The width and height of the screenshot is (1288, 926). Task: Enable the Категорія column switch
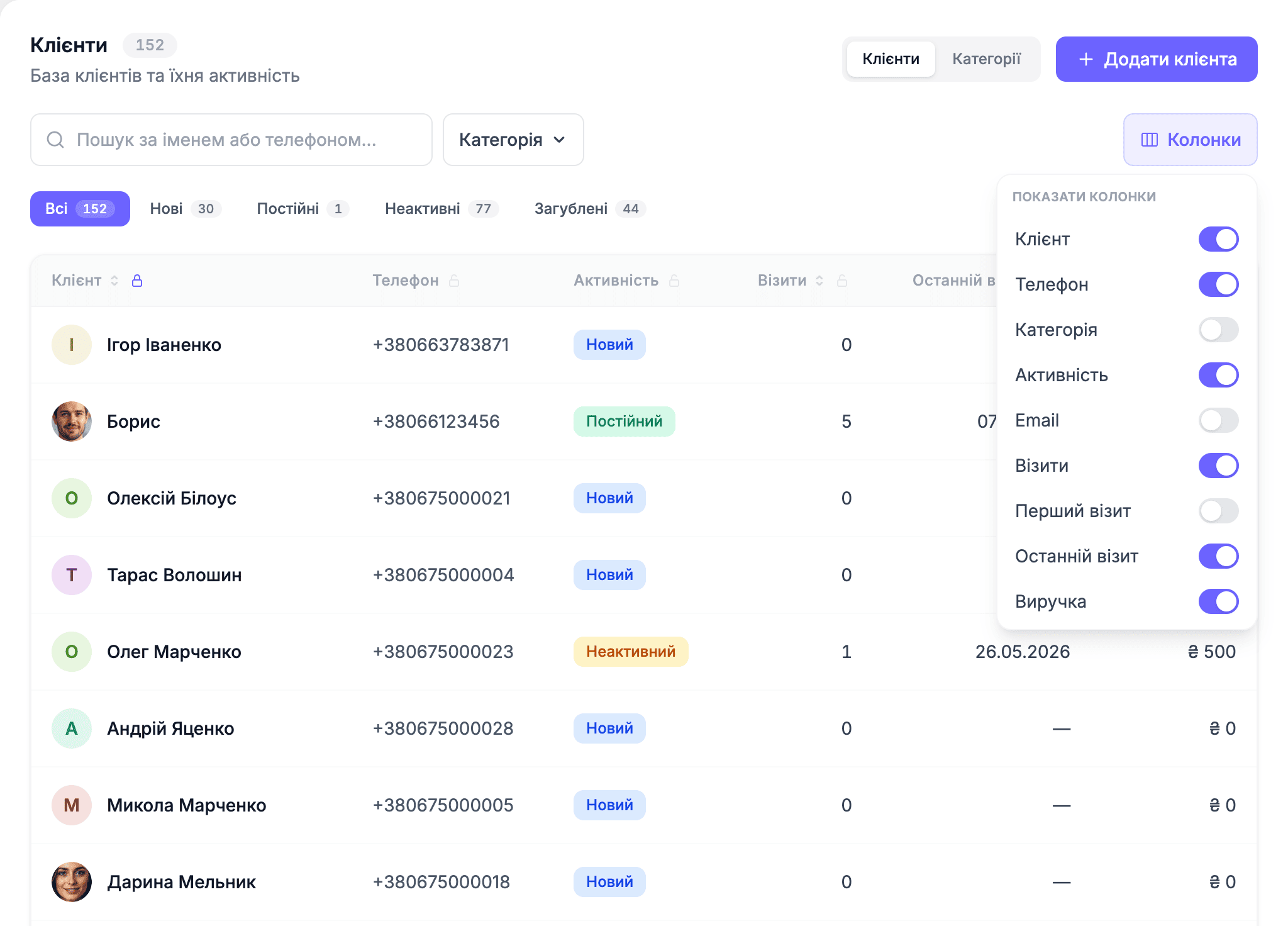(1218, 330)
